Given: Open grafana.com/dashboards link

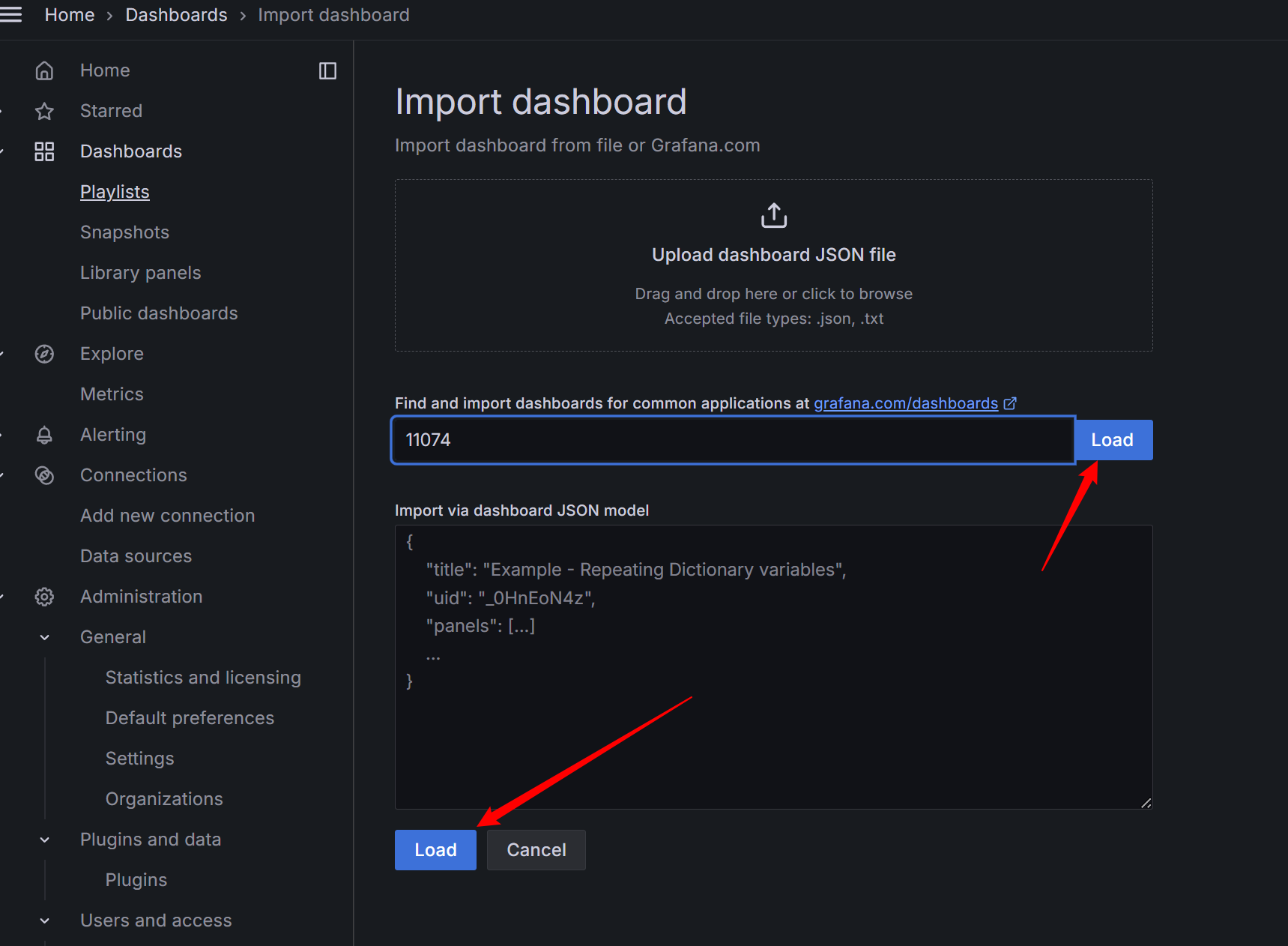Looking at the screenshot, I should 906,403.
